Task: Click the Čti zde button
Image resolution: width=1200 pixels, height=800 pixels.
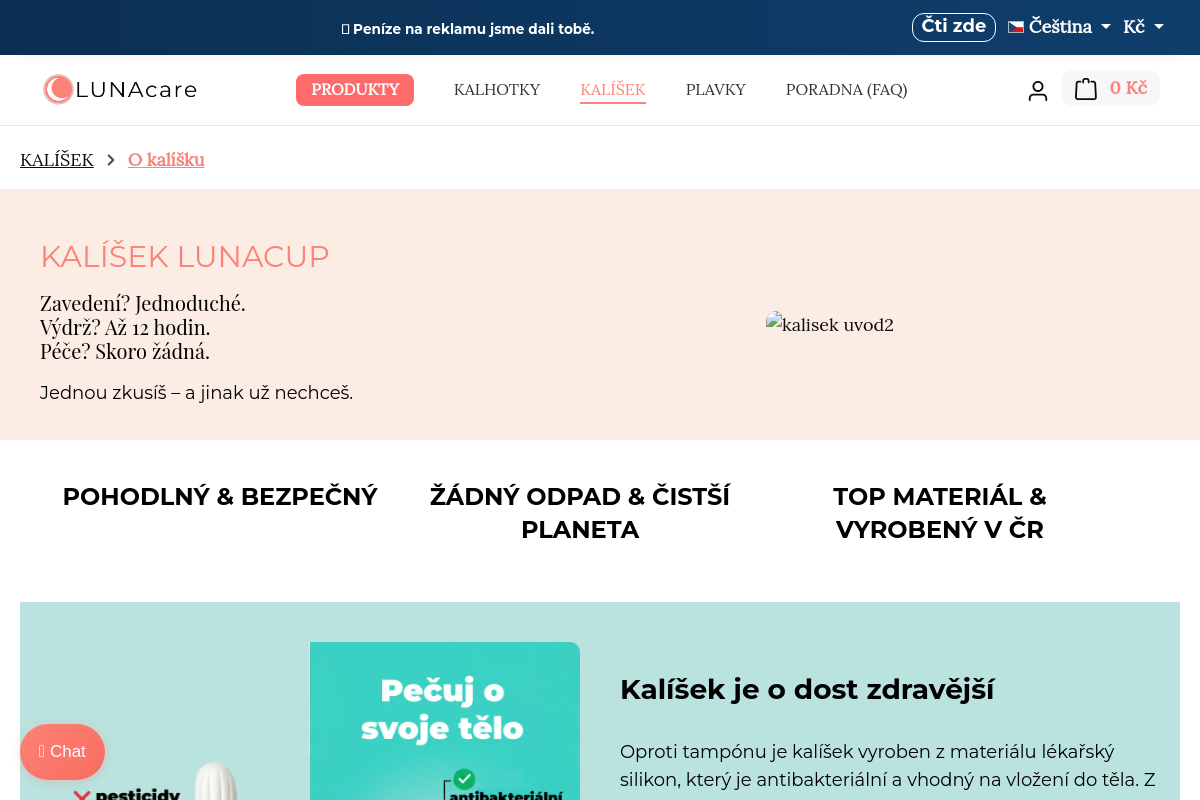Action: 954,27
